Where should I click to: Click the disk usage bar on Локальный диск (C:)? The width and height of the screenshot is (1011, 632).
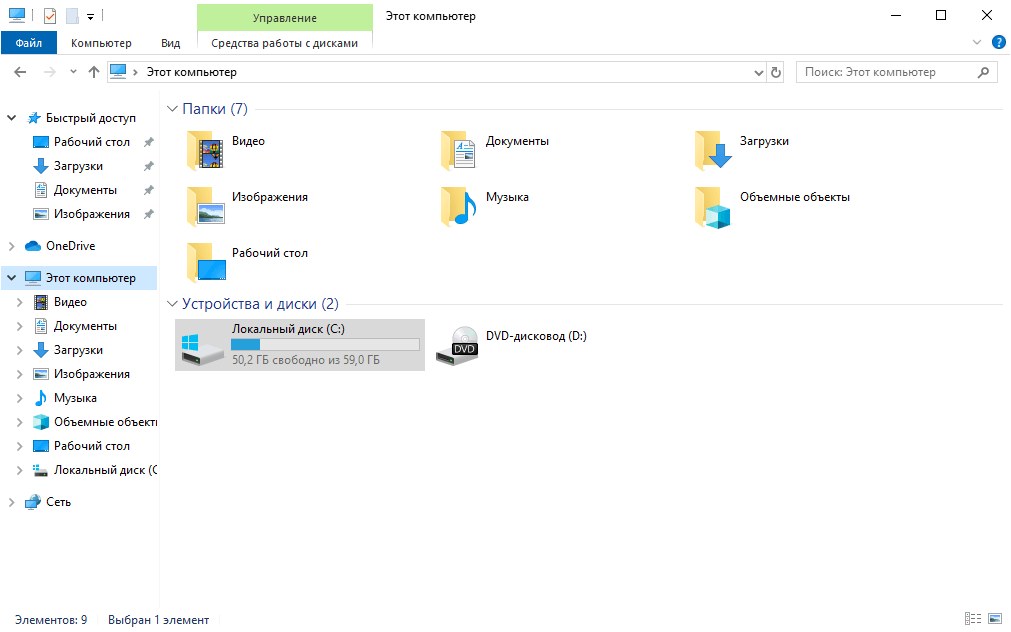[x=325, y=344]
